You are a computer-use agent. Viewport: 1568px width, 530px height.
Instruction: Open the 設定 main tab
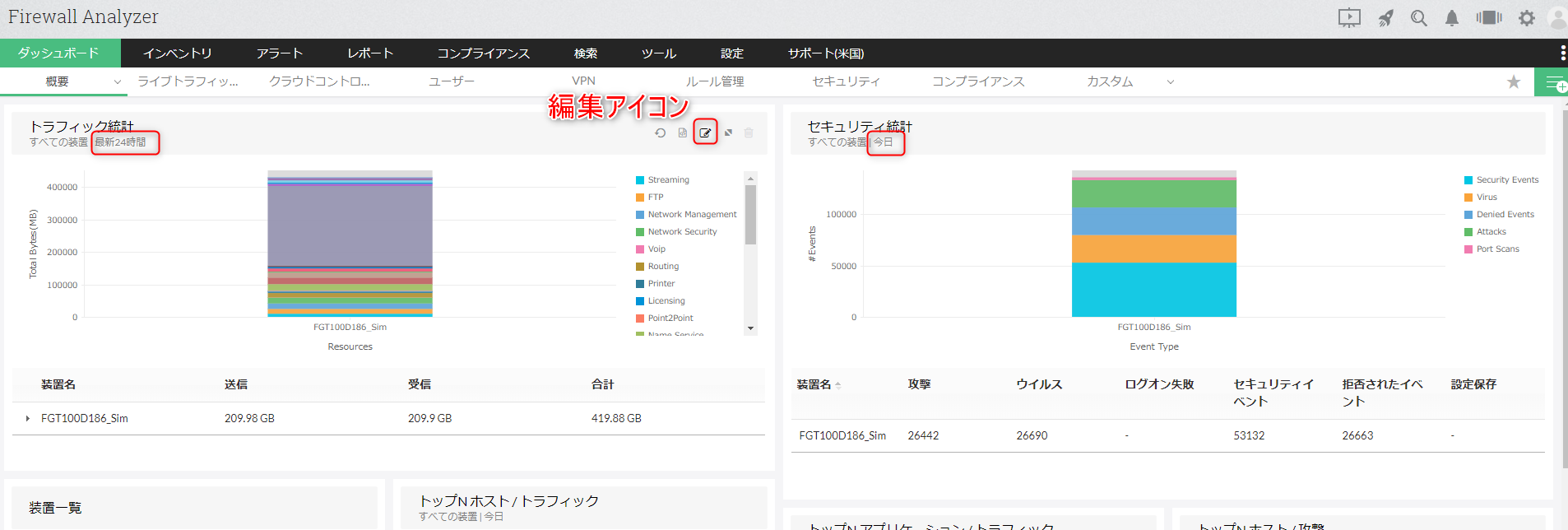(732, 53)
